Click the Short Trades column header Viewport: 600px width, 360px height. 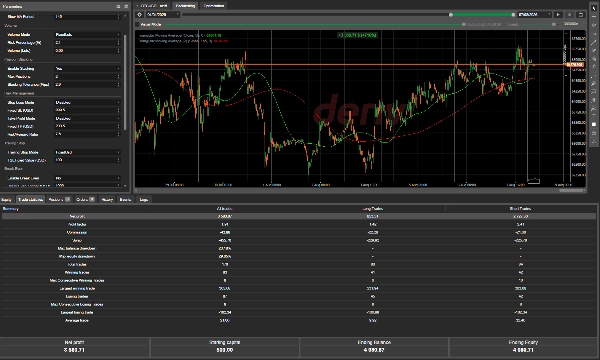tap(520, 209)
